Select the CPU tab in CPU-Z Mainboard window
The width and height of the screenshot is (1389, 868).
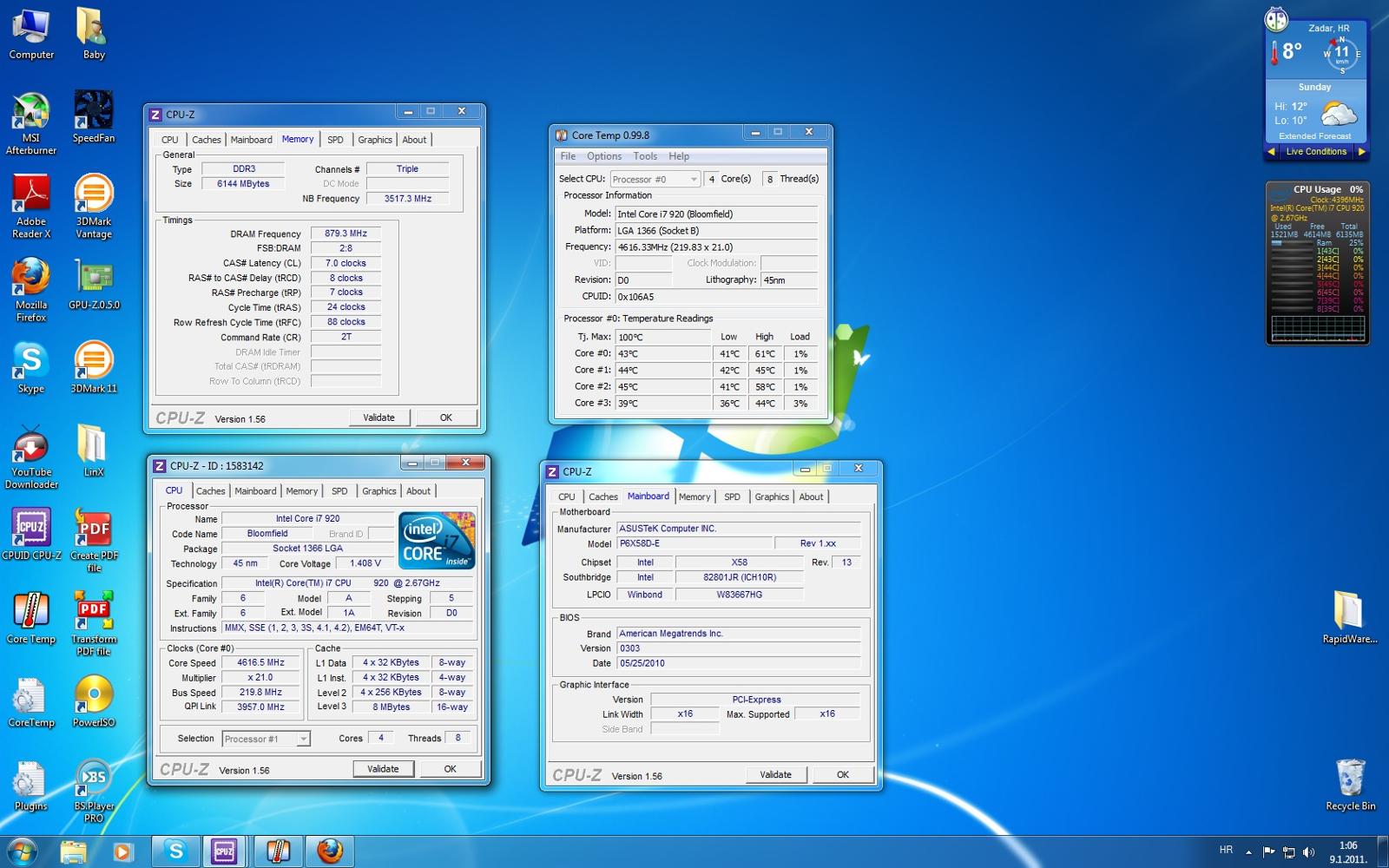tap(567, 497)
